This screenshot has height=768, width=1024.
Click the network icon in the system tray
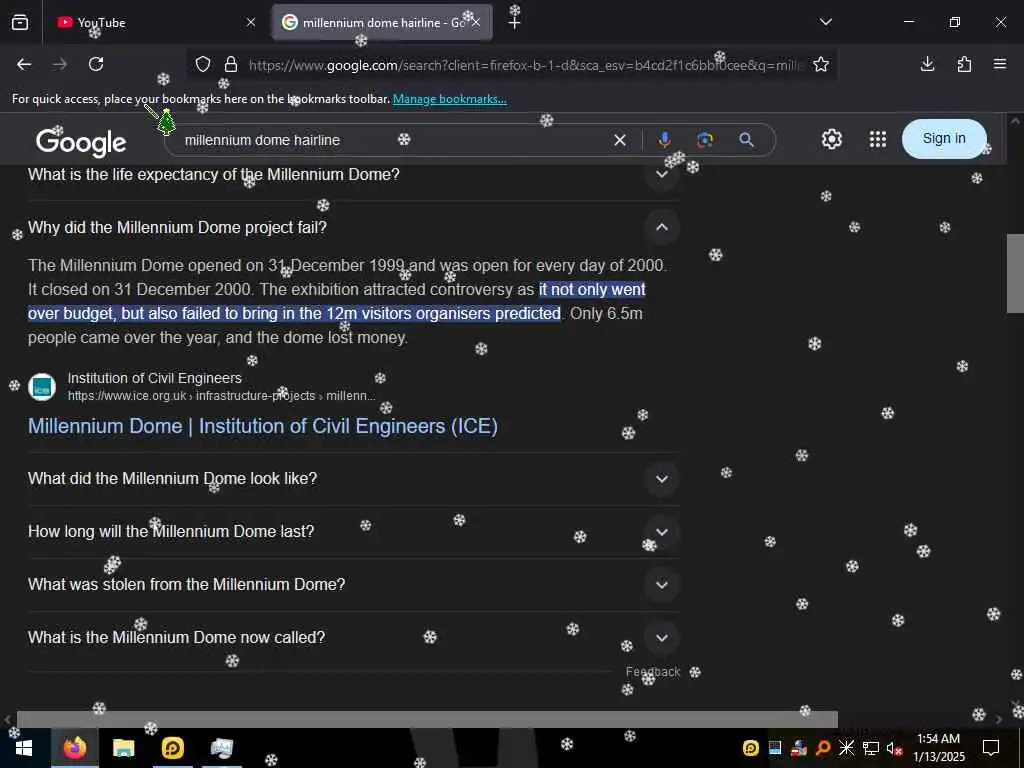point(871,748)
